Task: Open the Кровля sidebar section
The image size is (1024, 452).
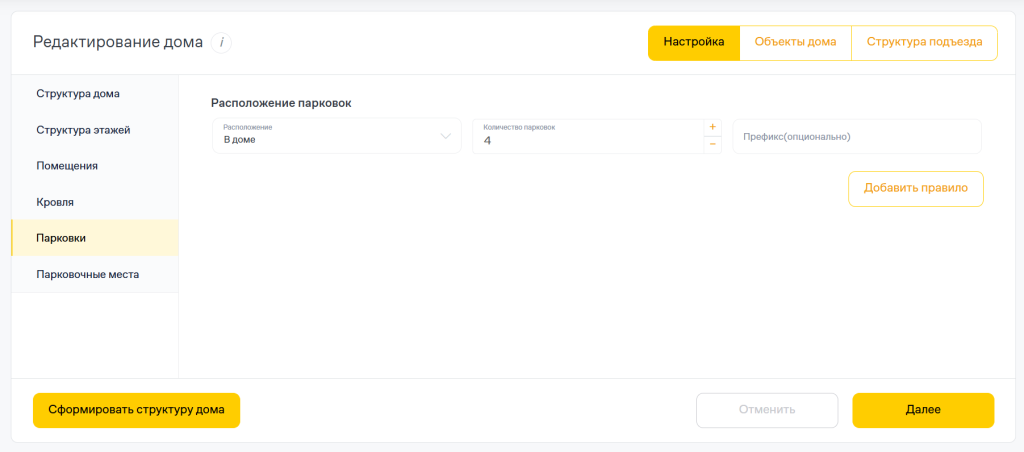Action: [95, 202]
